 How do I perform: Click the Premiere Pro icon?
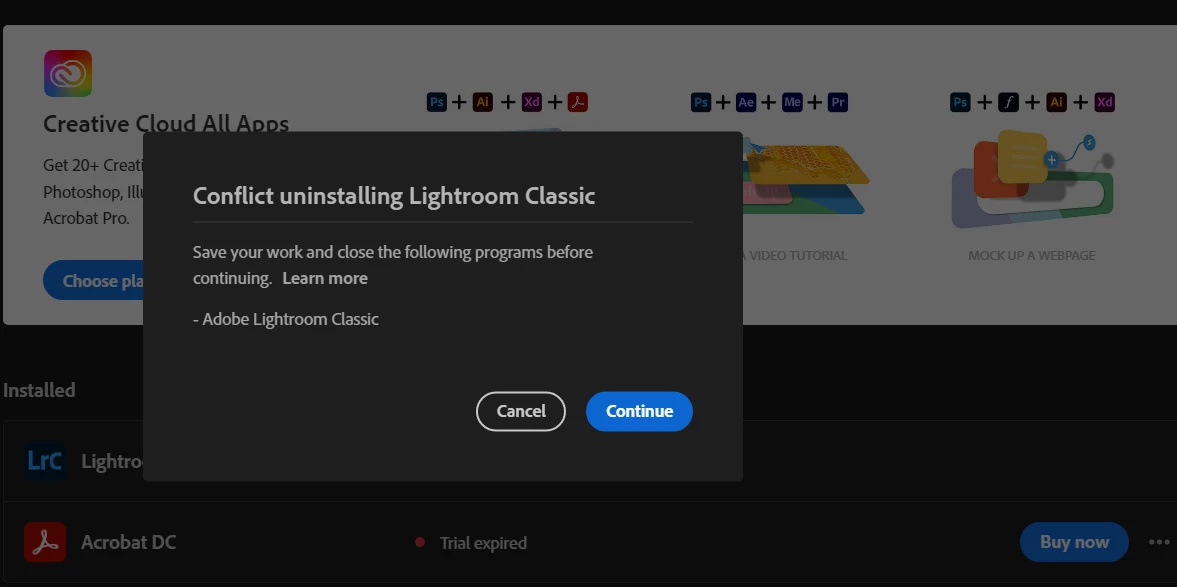838,102
